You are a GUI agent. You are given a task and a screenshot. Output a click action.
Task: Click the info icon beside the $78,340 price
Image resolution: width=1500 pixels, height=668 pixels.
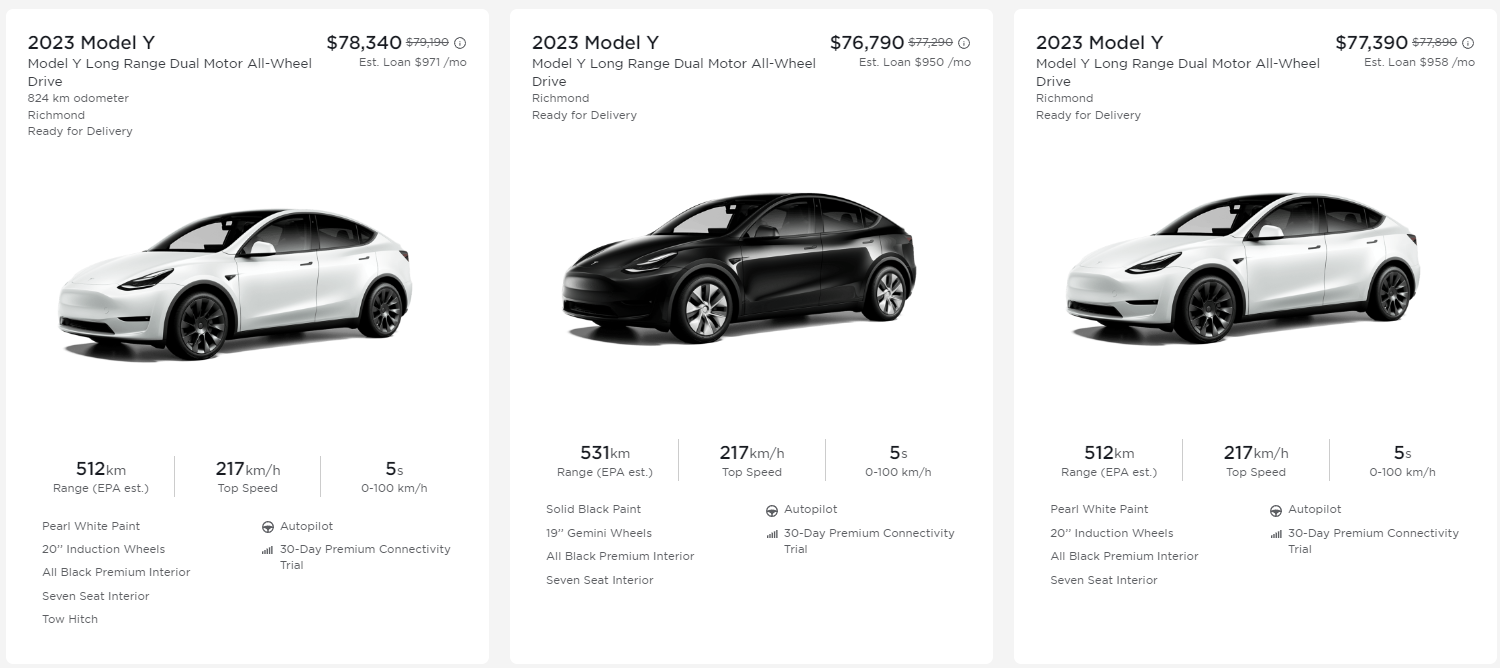[460, 42]
